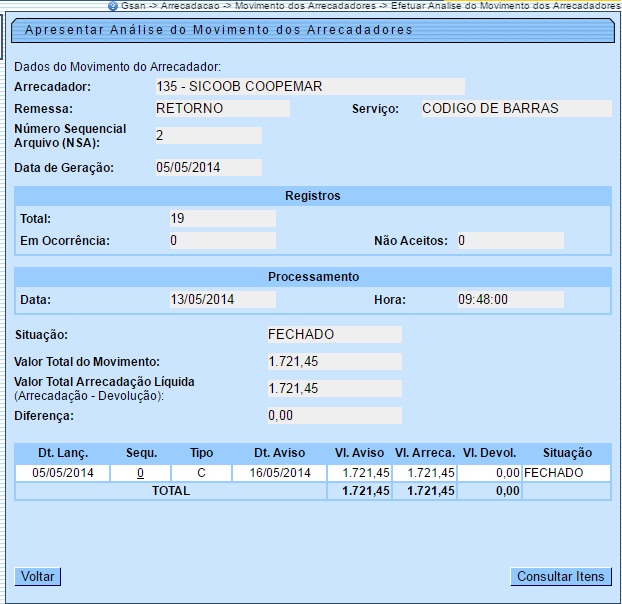622x604 pixels.
Task: Click the Dt. Aviso cell 16/05/2014
Action: [x=278, y=472]
